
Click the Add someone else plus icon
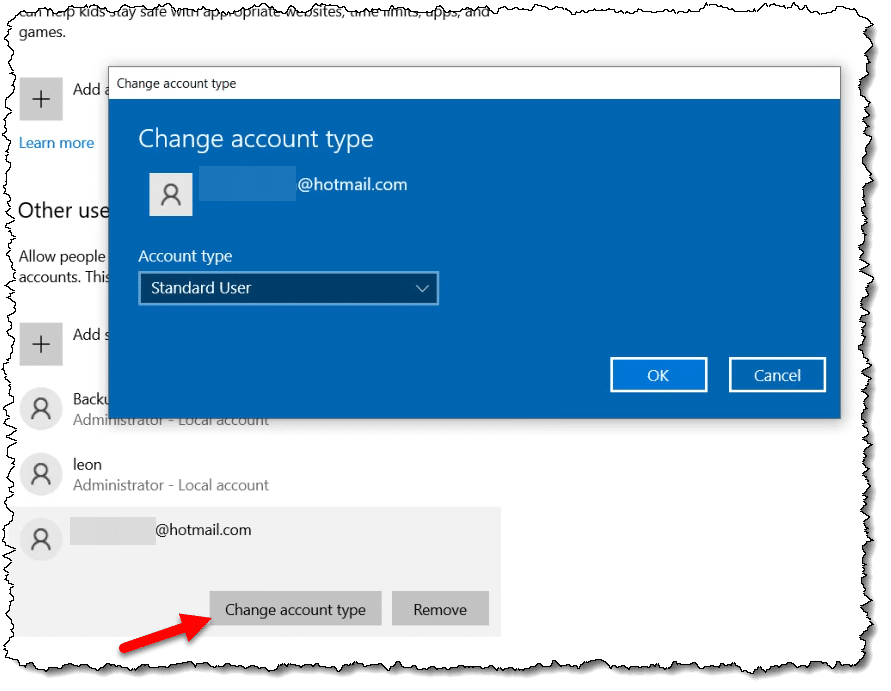click(41, 344)
